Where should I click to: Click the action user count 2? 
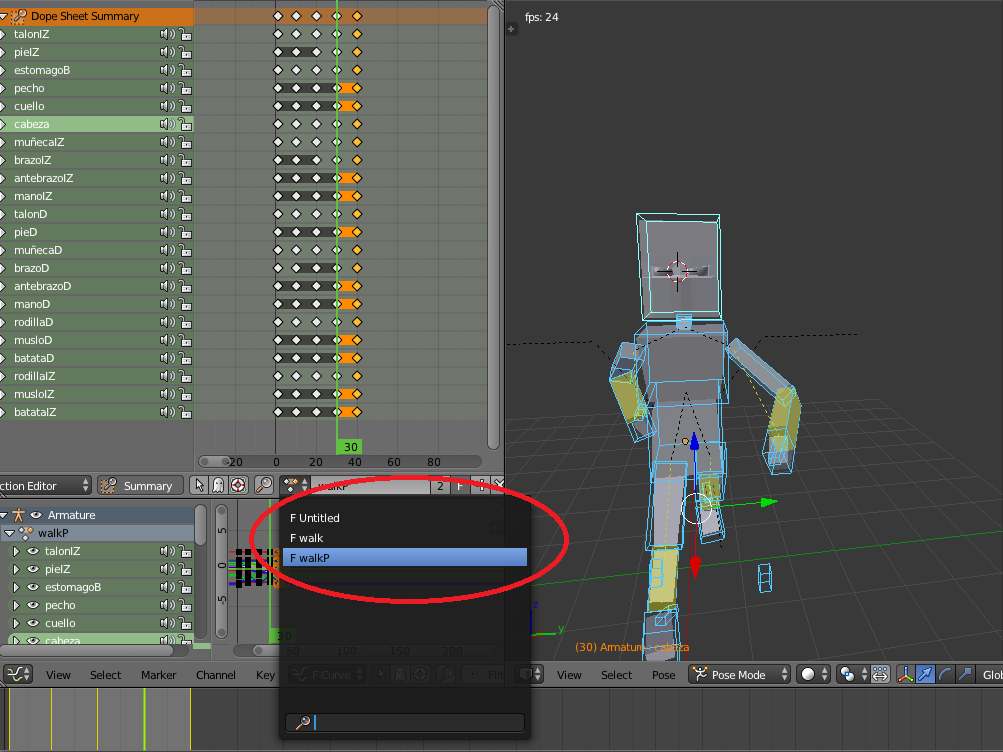440,486
